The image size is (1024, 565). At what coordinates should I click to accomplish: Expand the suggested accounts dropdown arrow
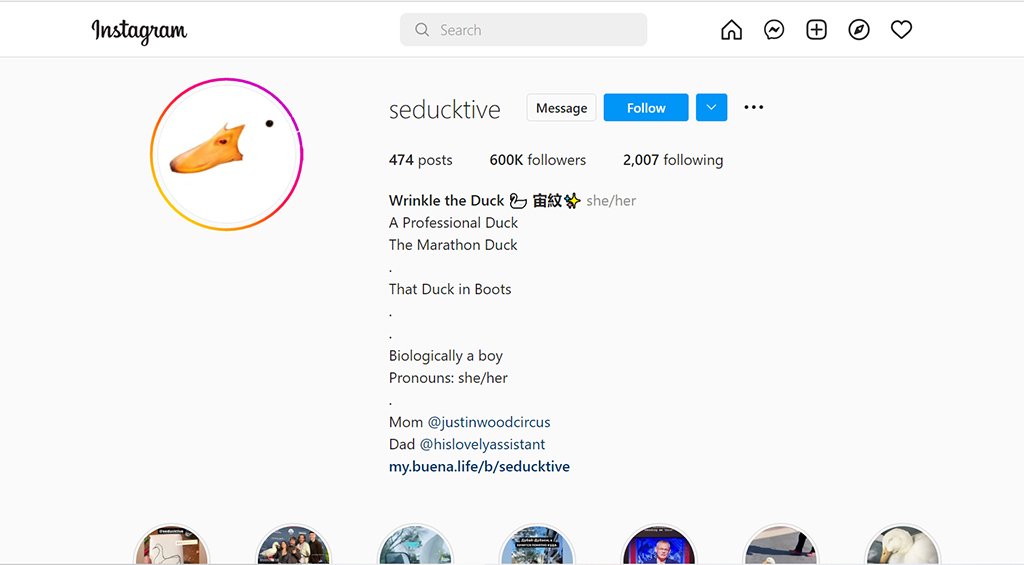click(x=711, y=107)
